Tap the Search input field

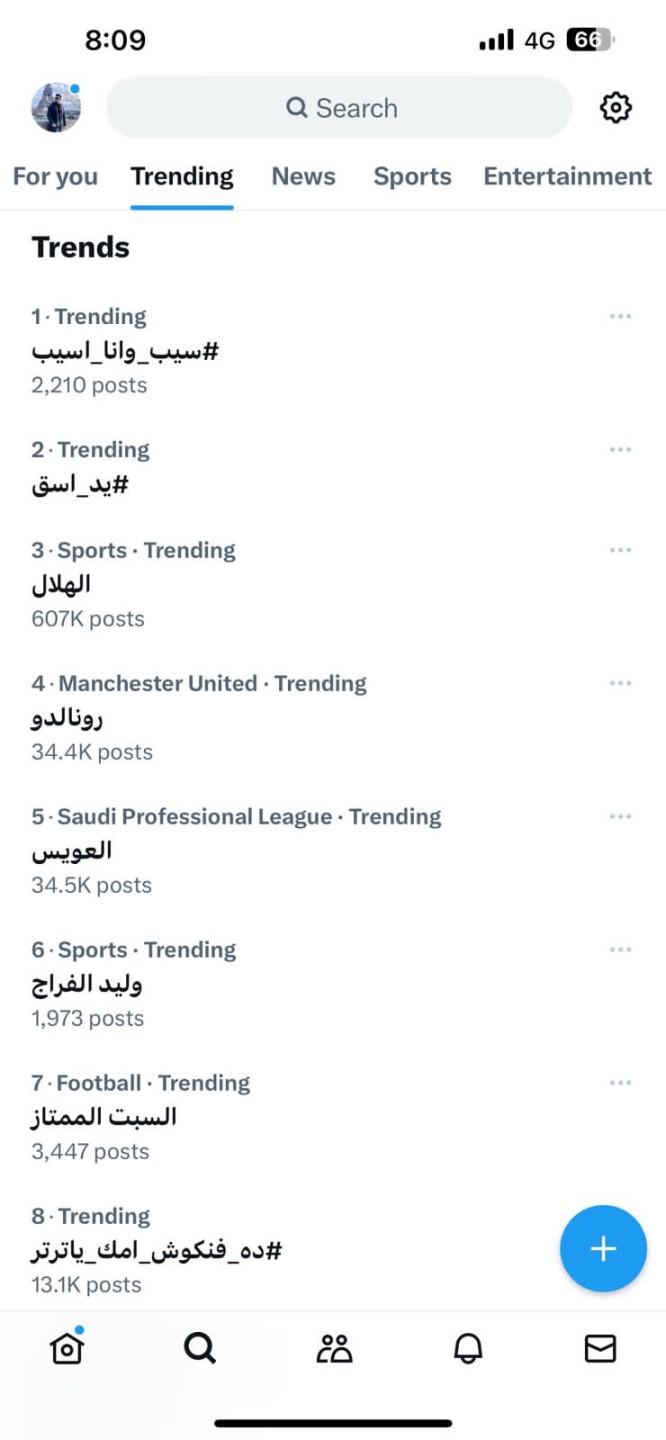coord(340,108)
